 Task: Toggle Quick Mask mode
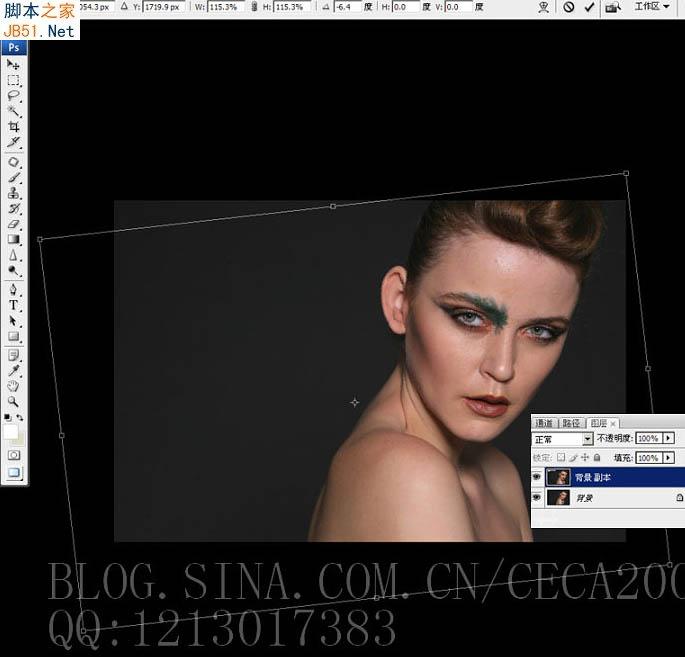click(x=14, y=455)
